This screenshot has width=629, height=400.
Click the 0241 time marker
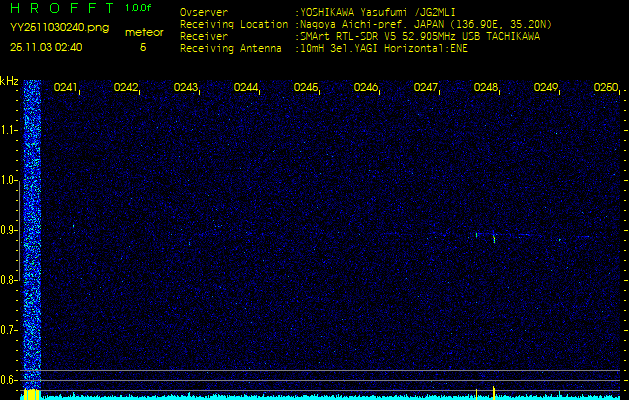(x=66, y=88)
